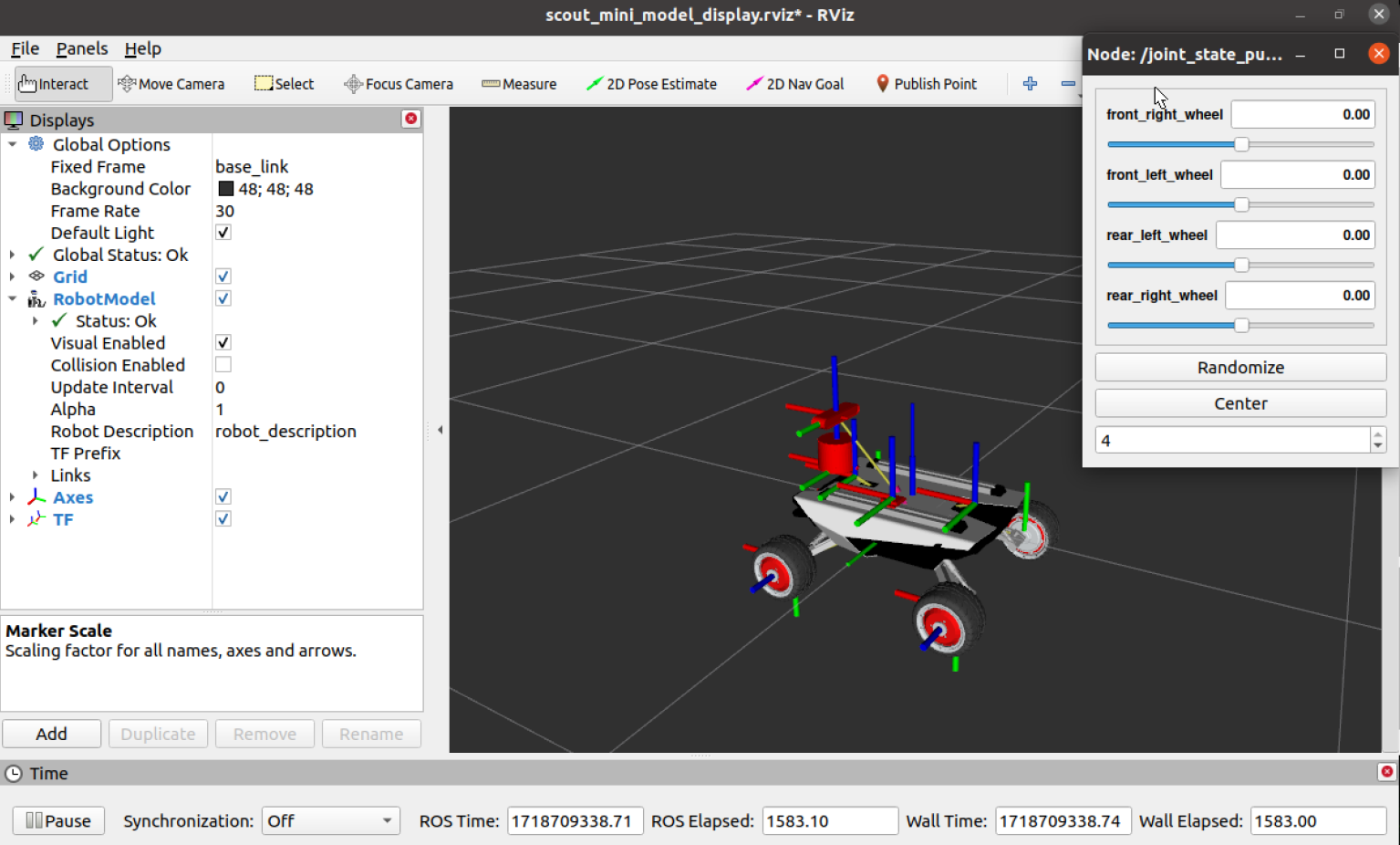The width and height of the screenshot is (1400, 845).
Task: Select the 2D Nav Goal tool
Action: point(794,84)
